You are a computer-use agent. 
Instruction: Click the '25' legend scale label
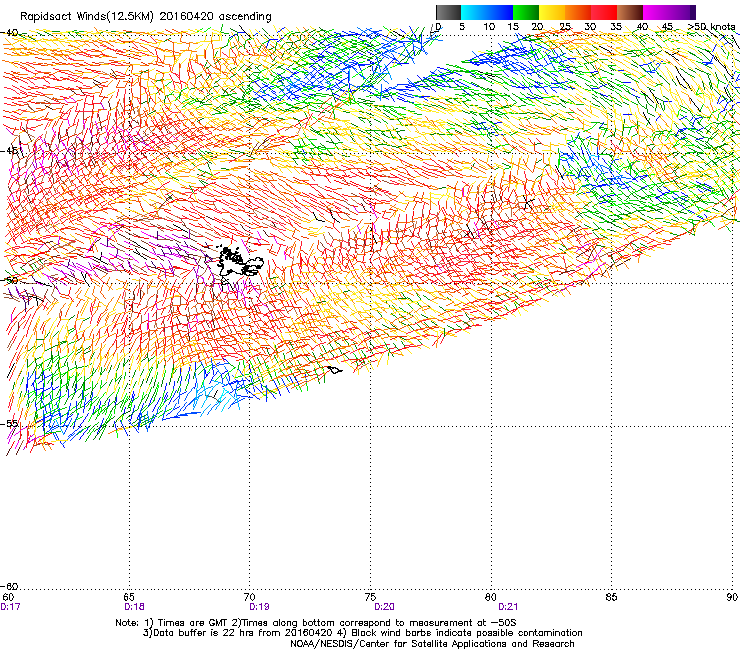point(565,27)
